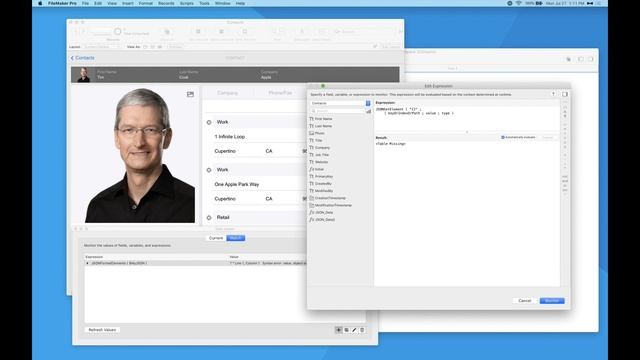This screenshot has width=640, height=360.
Task: Open the Records menu
Action: pos(166,3)
